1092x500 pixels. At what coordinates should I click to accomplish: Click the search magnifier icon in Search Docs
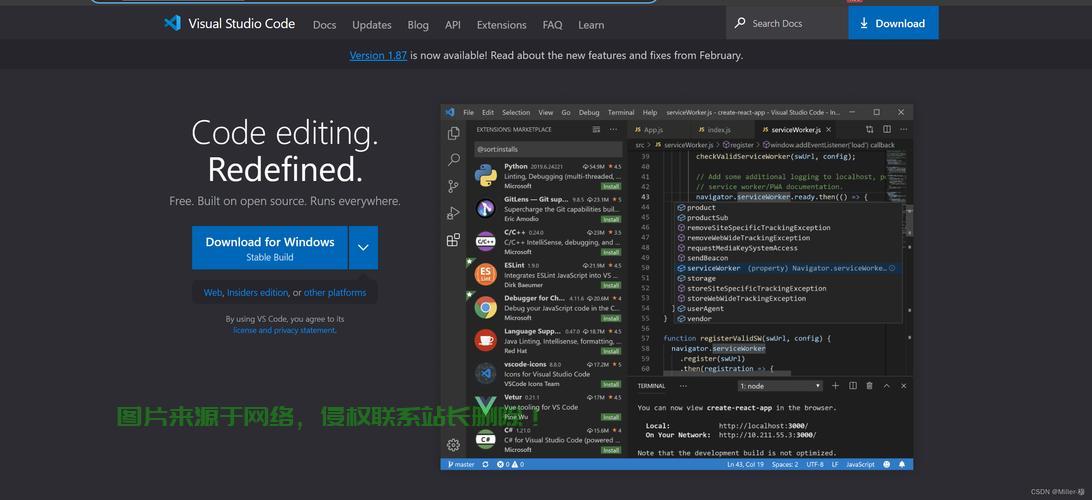[x=740, y=23]
